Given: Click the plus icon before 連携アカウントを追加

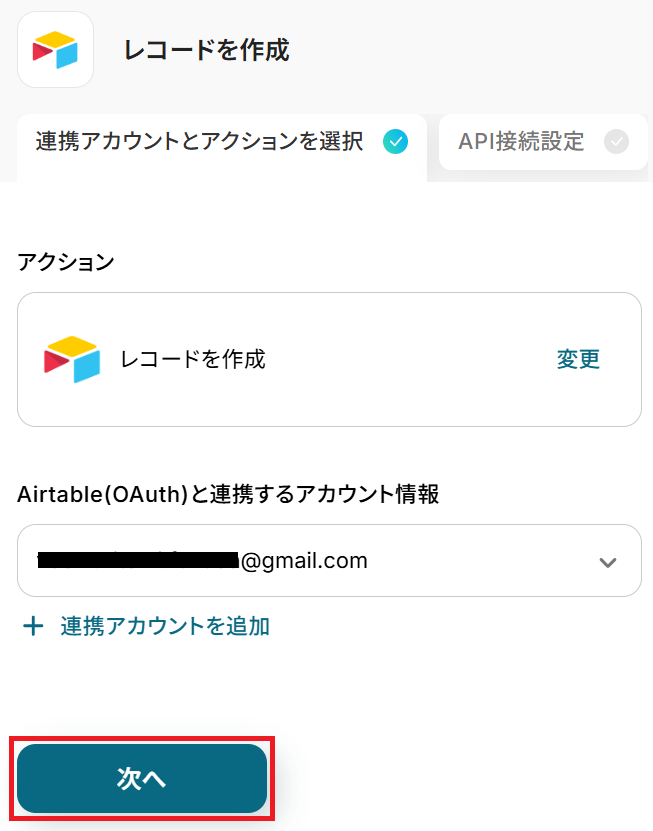Looking at the screenshot, I should [x=34, y=627].
